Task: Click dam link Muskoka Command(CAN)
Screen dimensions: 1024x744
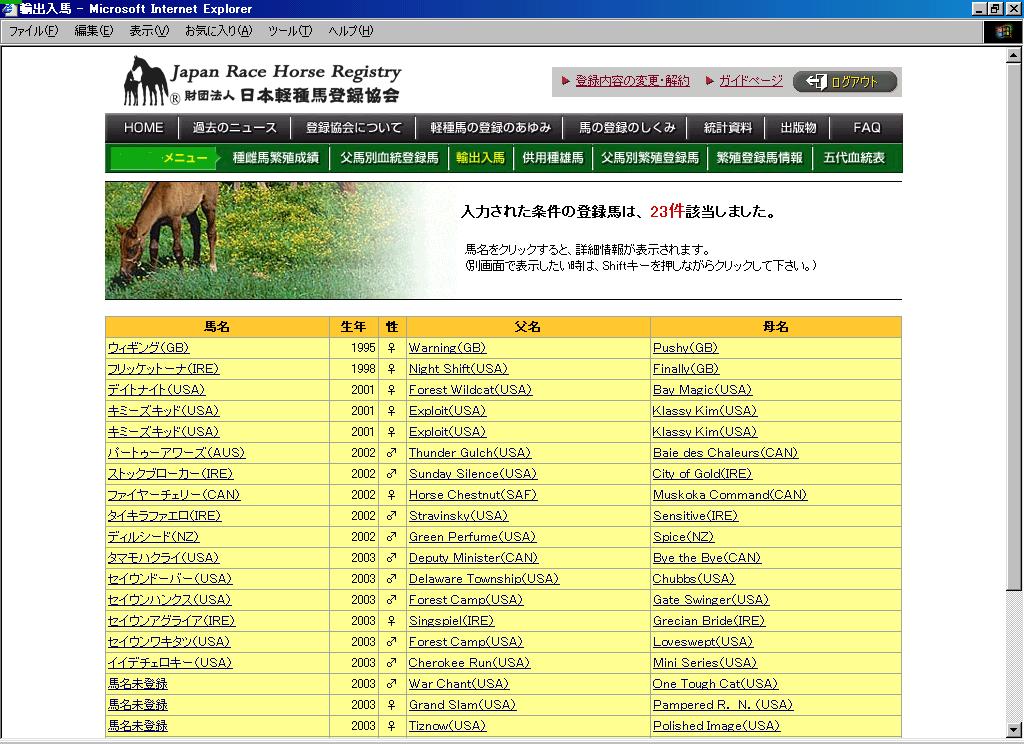Action: coord(729,495)
